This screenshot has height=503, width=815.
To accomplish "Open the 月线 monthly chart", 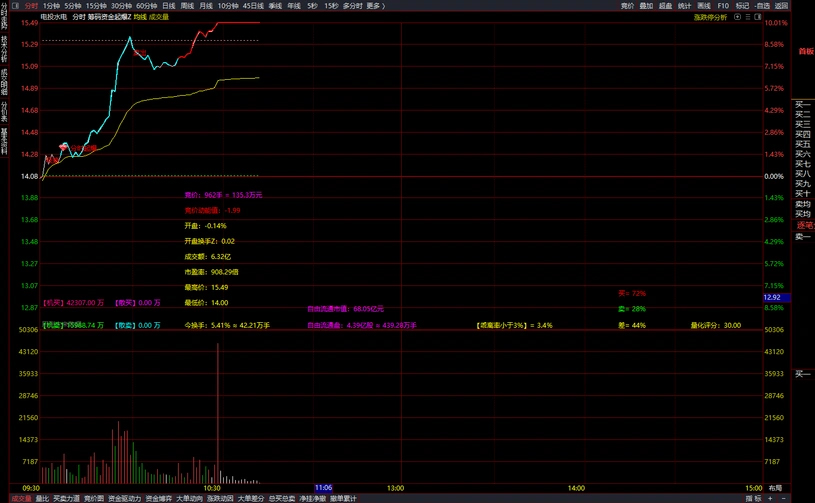I will 206,6.
